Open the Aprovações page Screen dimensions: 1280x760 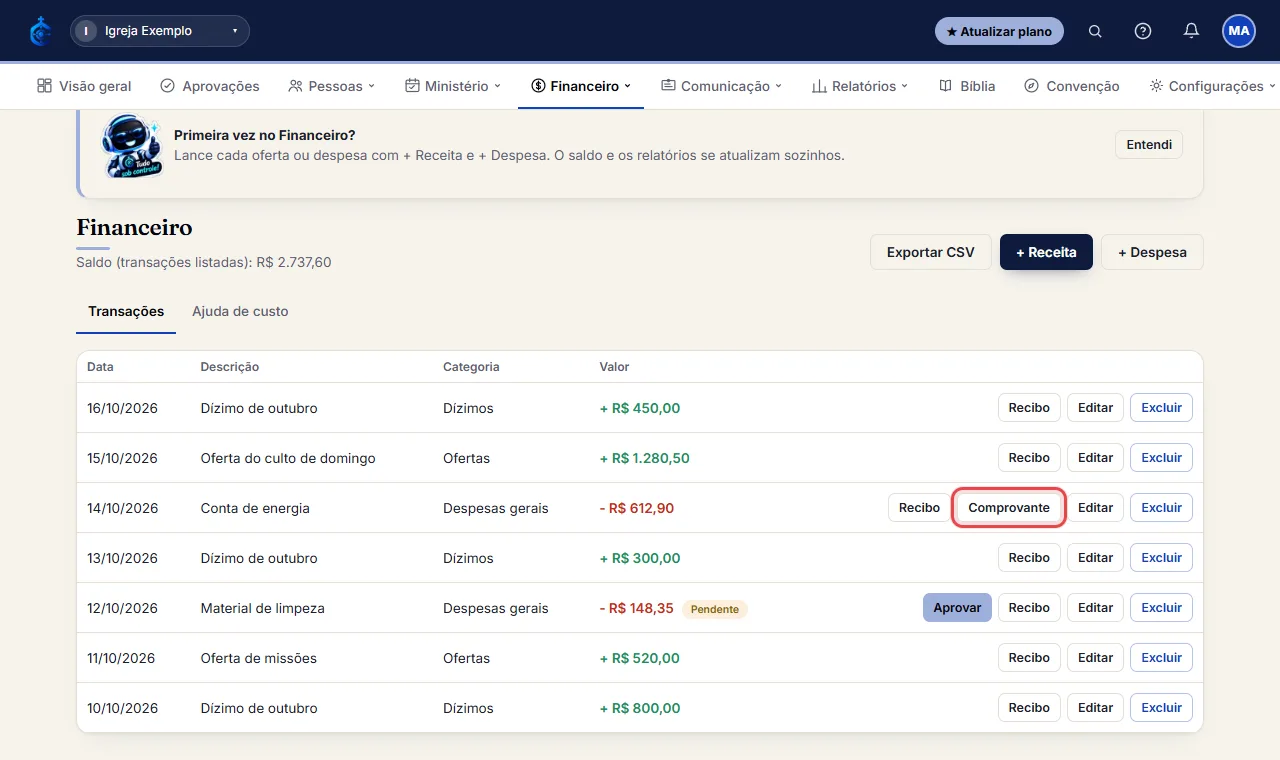coord(210,86)
